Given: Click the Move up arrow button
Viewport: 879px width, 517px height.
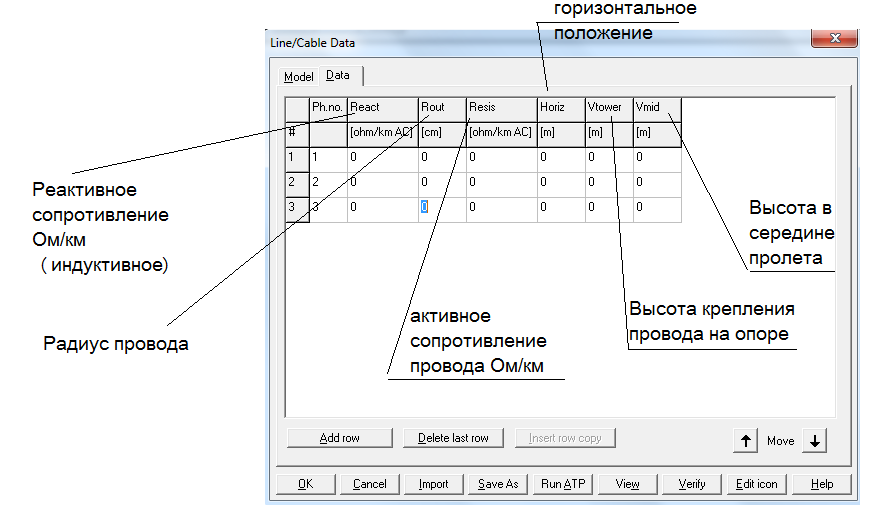Looking at the screenshot, I should 746,441.
